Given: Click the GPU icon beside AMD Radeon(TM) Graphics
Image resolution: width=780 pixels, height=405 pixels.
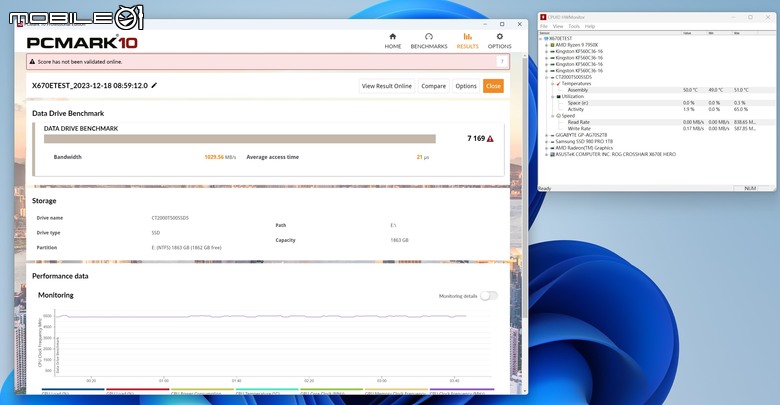Looking at the screenshot, I should click(552, 148).
